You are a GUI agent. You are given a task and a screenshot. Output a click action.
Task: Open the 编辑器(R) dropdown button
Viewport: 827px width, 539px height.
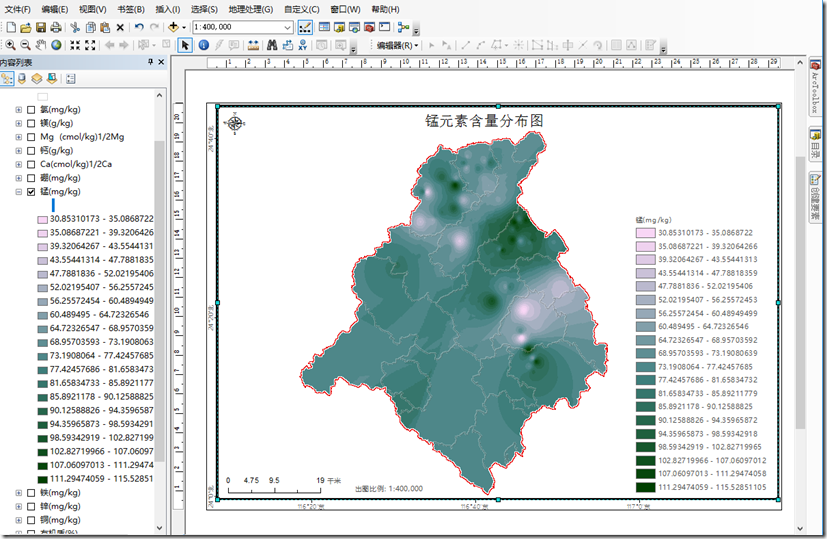398,45
